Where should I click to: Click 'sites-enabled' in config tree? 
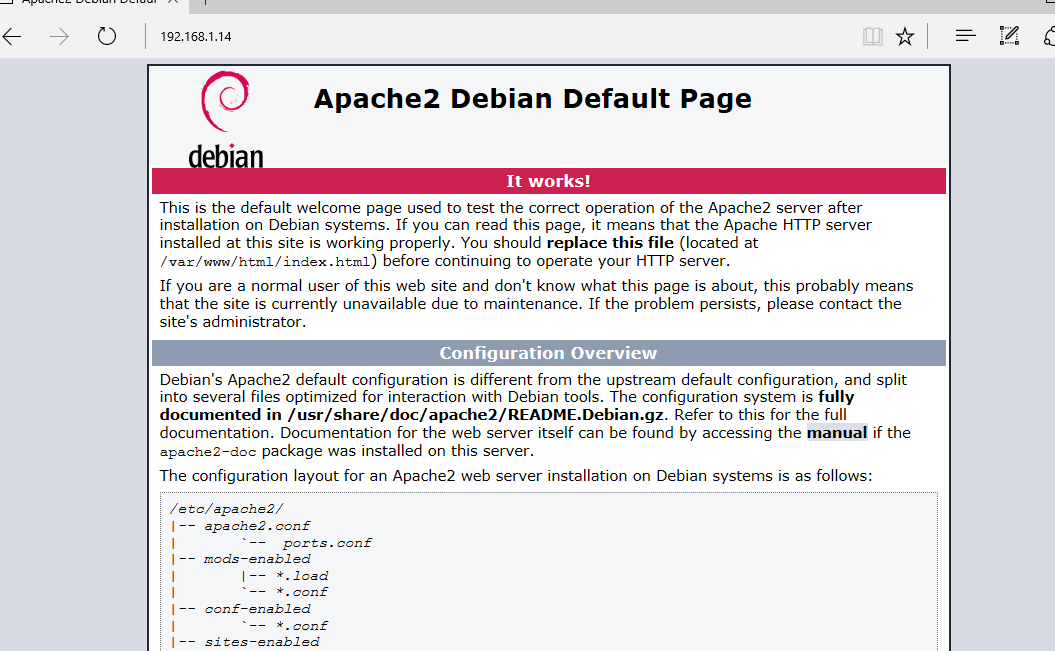(262, 642)
